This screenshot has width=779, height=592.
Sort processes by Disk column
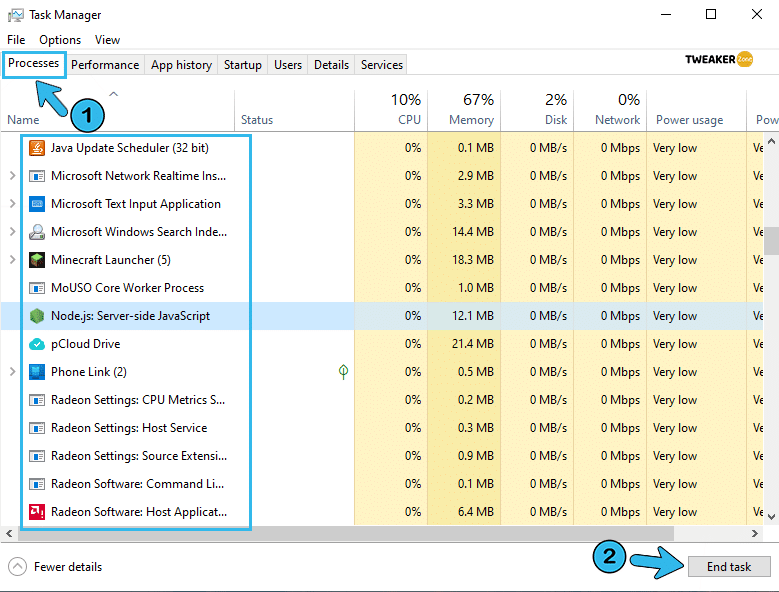537,111
